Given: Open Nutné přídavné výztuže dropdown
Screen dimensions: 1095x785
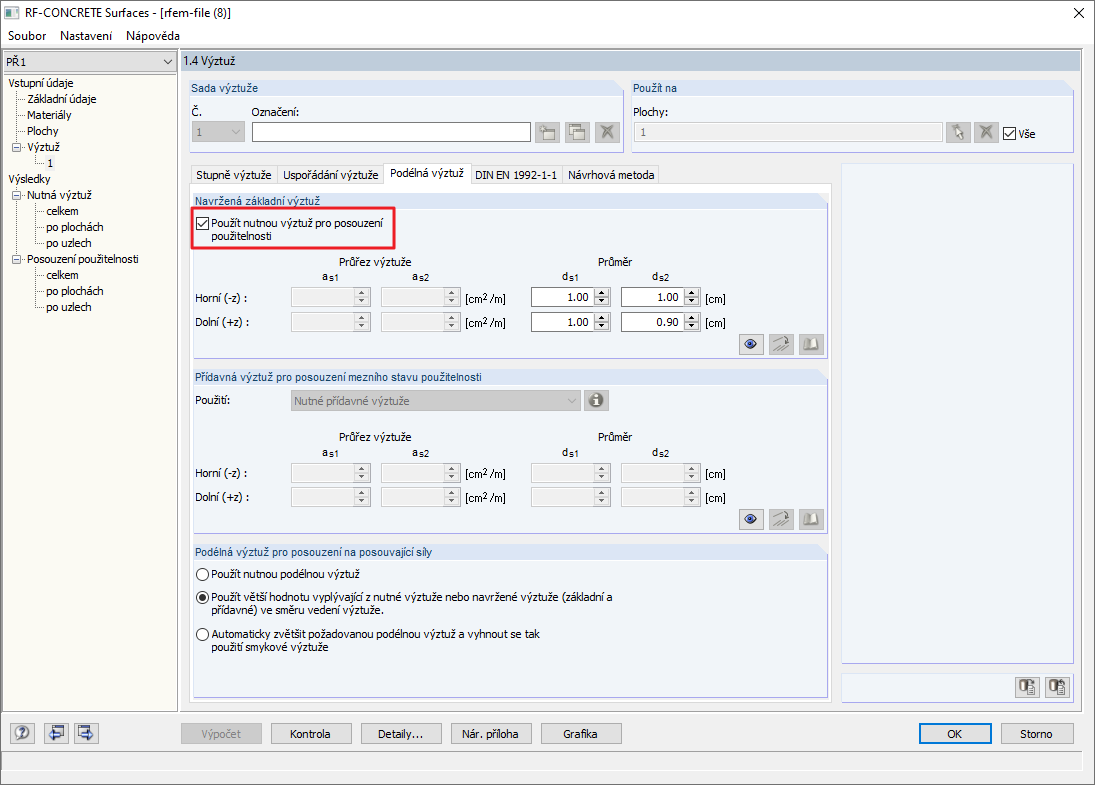Looking at the screenshot, I should pyautogui.click(x=436, y=401).
